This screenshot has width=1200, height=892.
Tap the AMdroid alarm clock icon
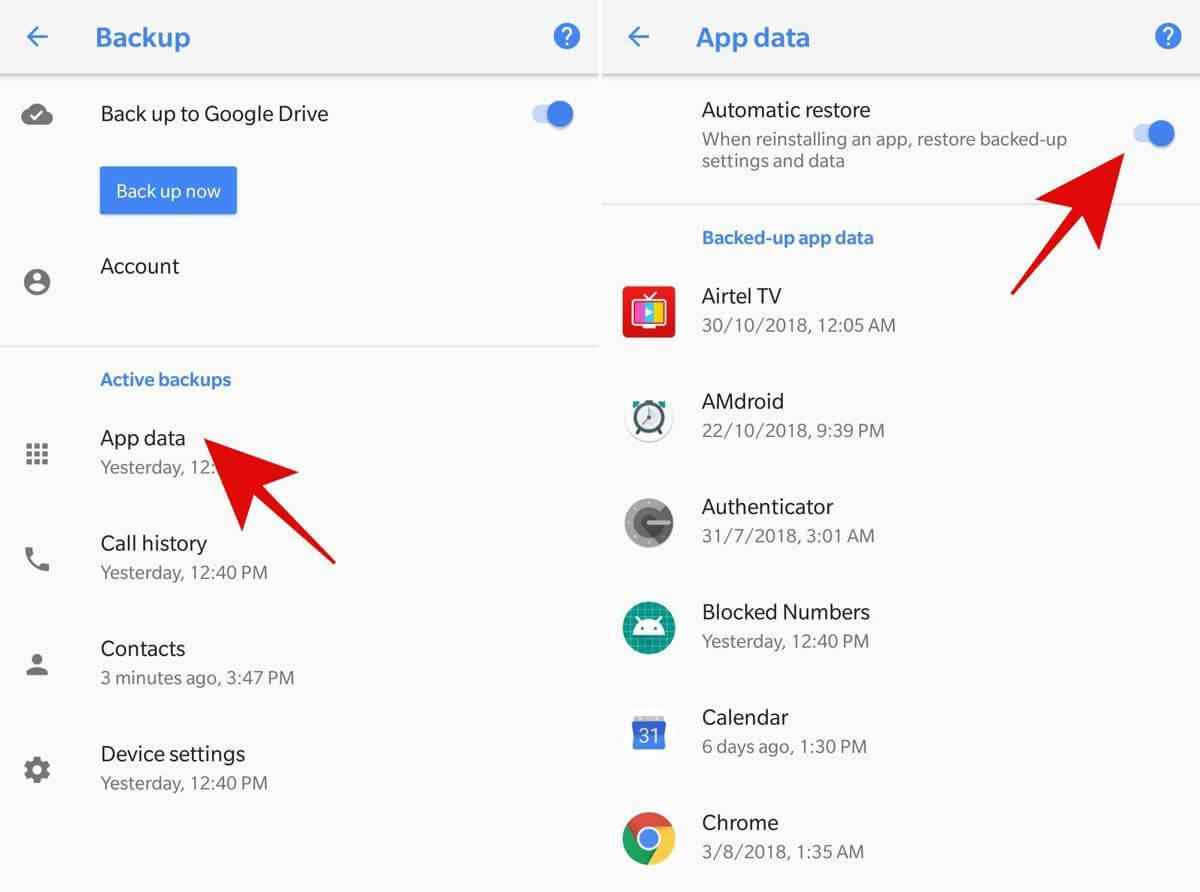(648, 417)
